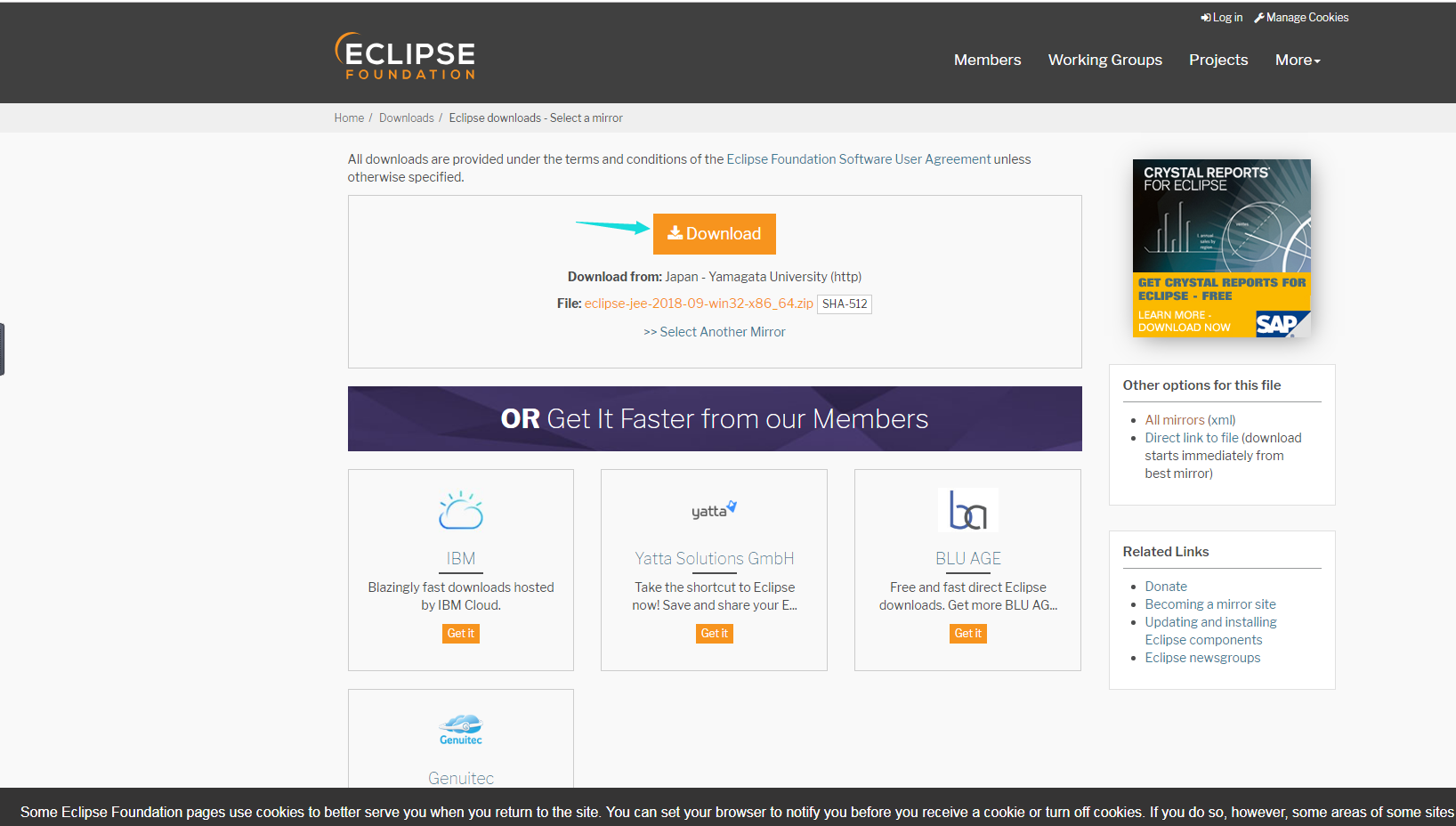Image resolution: width=1456 pixels, height=826 pixels.
Task: Open the Projects menu item
Action: [1218, 60]
